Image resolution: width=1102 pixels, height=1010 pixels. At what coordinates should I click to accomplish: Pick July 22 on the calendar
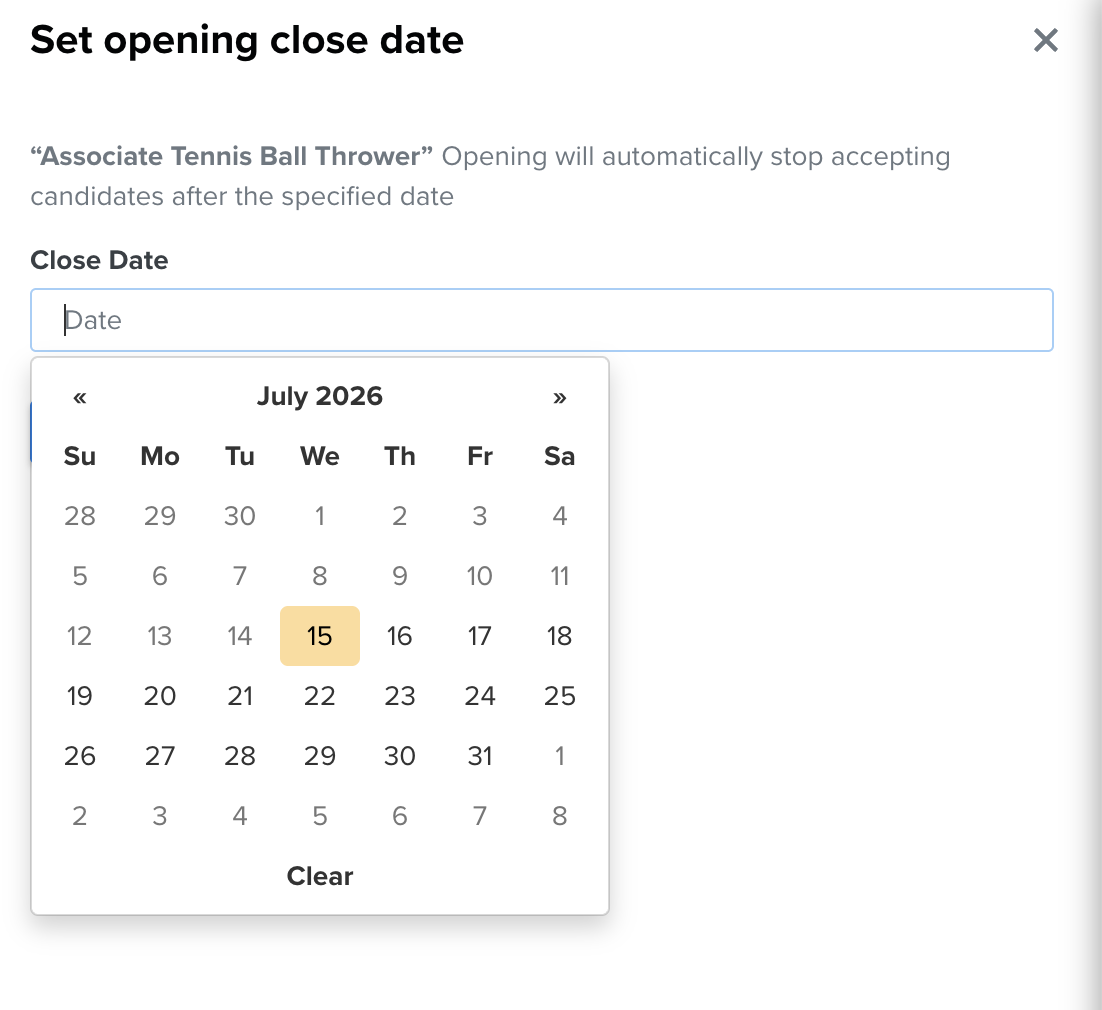click(320, 696)
